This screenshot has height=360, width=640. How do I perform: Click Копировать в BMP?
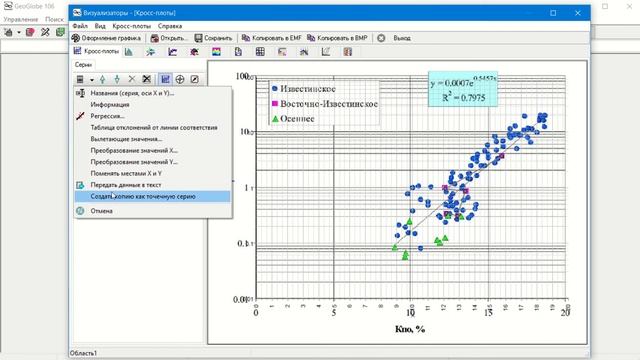click(x=337, y=38)
